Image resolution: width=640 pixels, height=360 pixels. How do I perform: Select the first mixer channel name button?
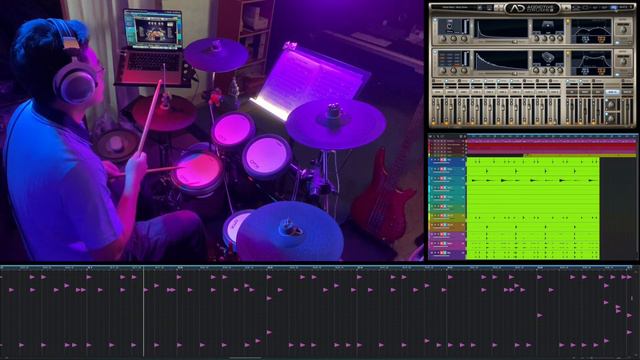click(x=438, y=92)
